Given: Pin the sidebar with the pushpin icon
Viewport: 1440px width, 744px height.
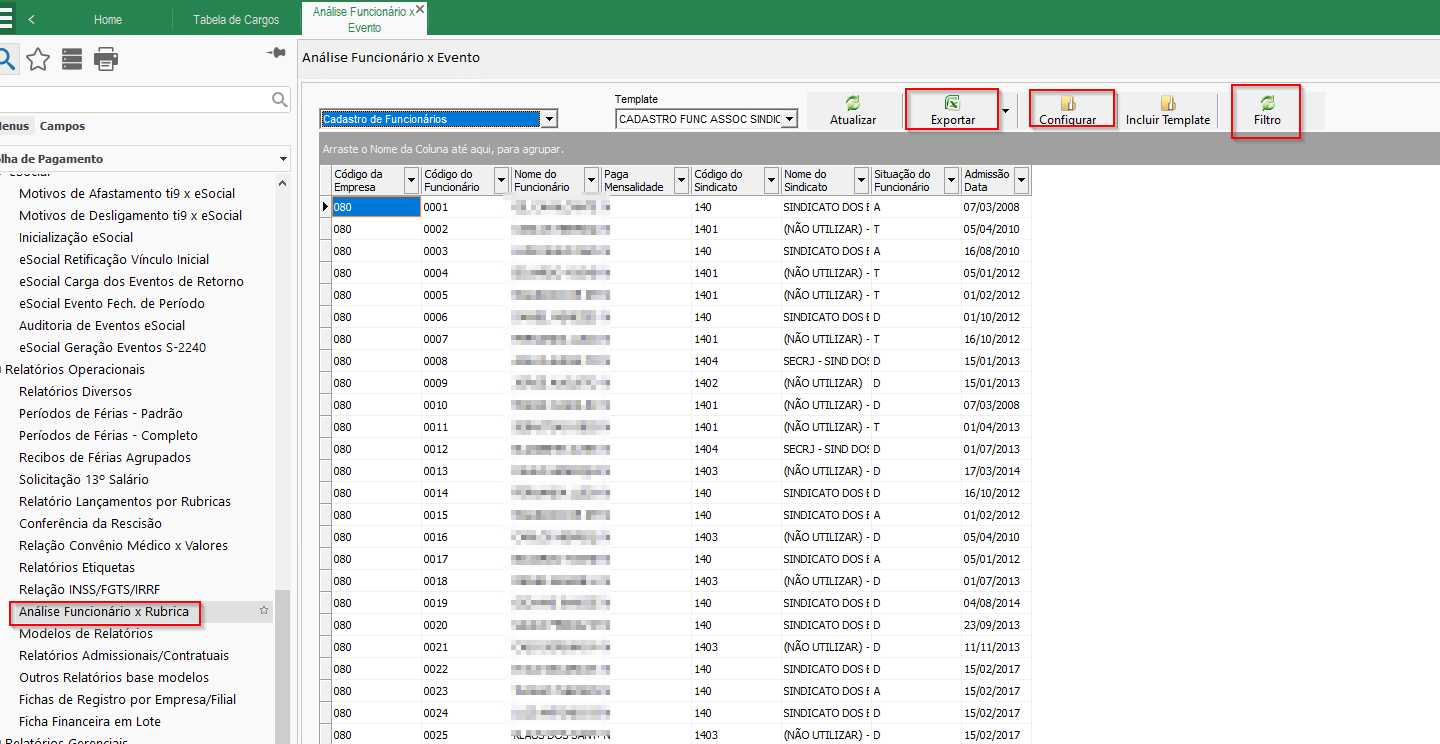Looking at the screenshot, I should click(x=277, y=53).
